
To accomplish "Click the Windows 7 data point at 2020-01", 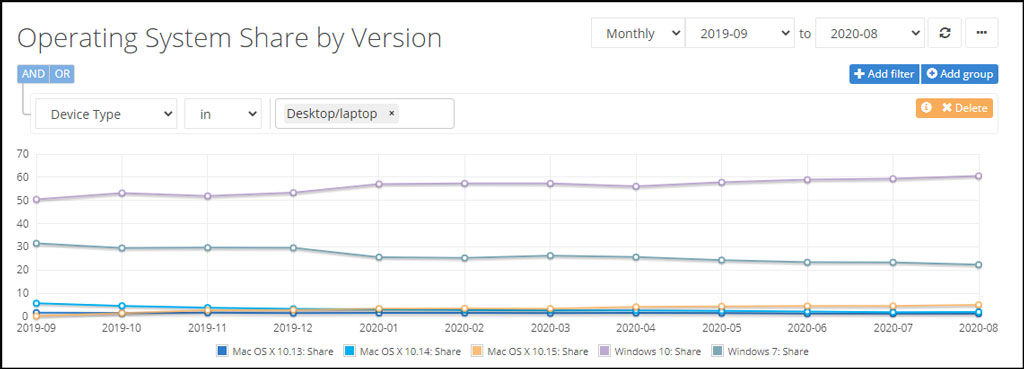I will tap(379, 257).
